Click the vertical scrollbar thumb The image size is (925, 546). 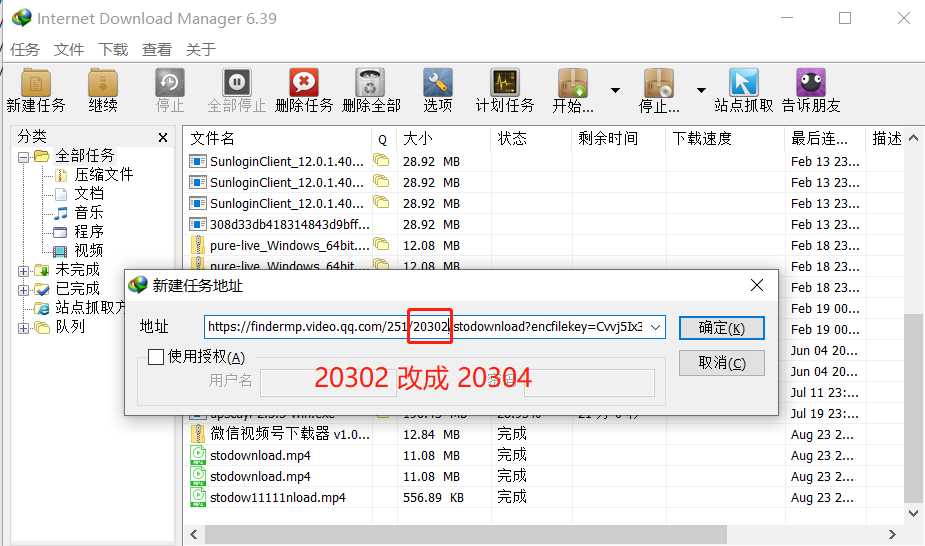(913, 409)
